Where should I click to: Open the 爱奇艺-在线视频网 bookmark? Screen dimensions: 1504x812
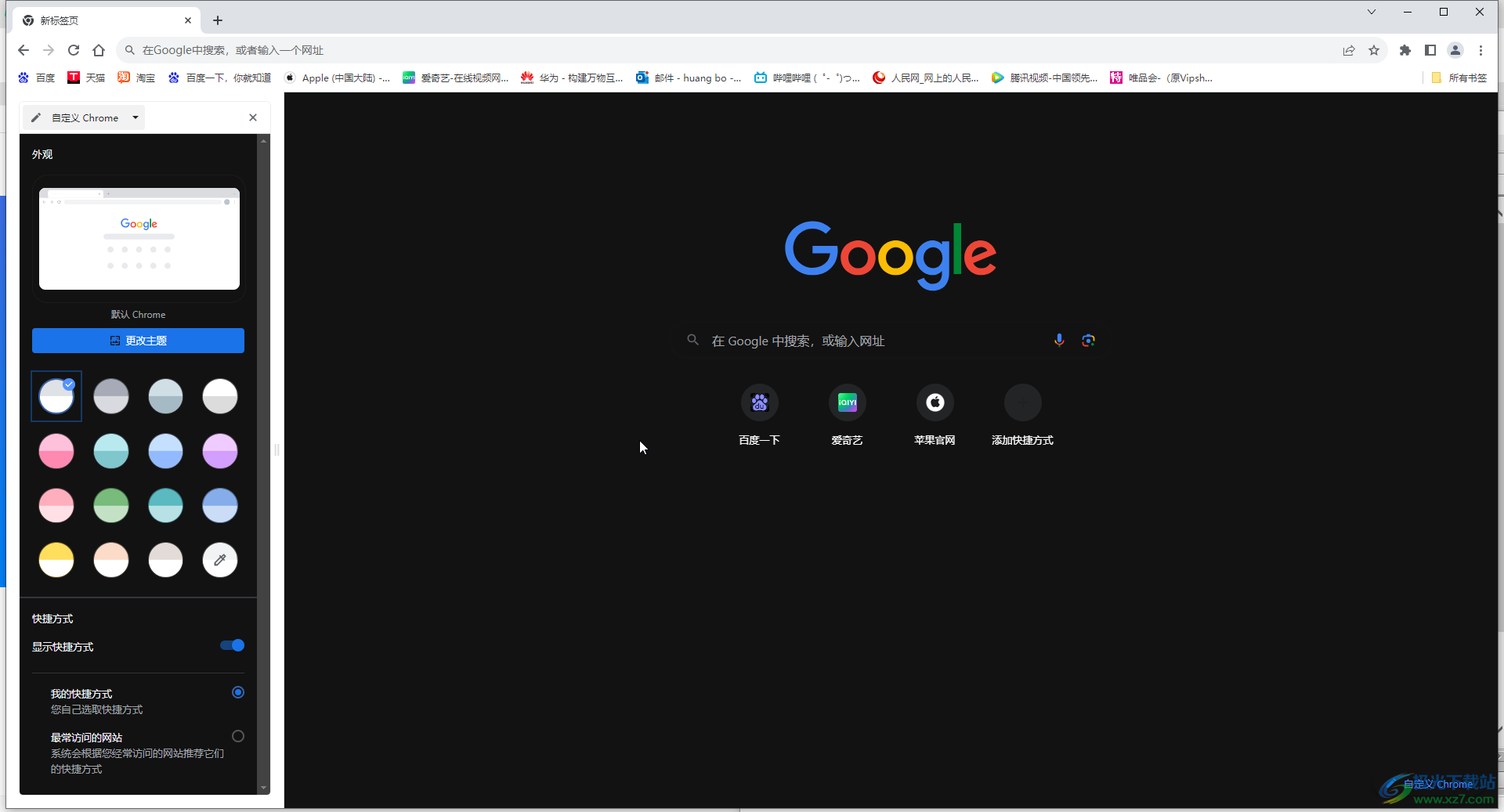[x=455, y=78]
